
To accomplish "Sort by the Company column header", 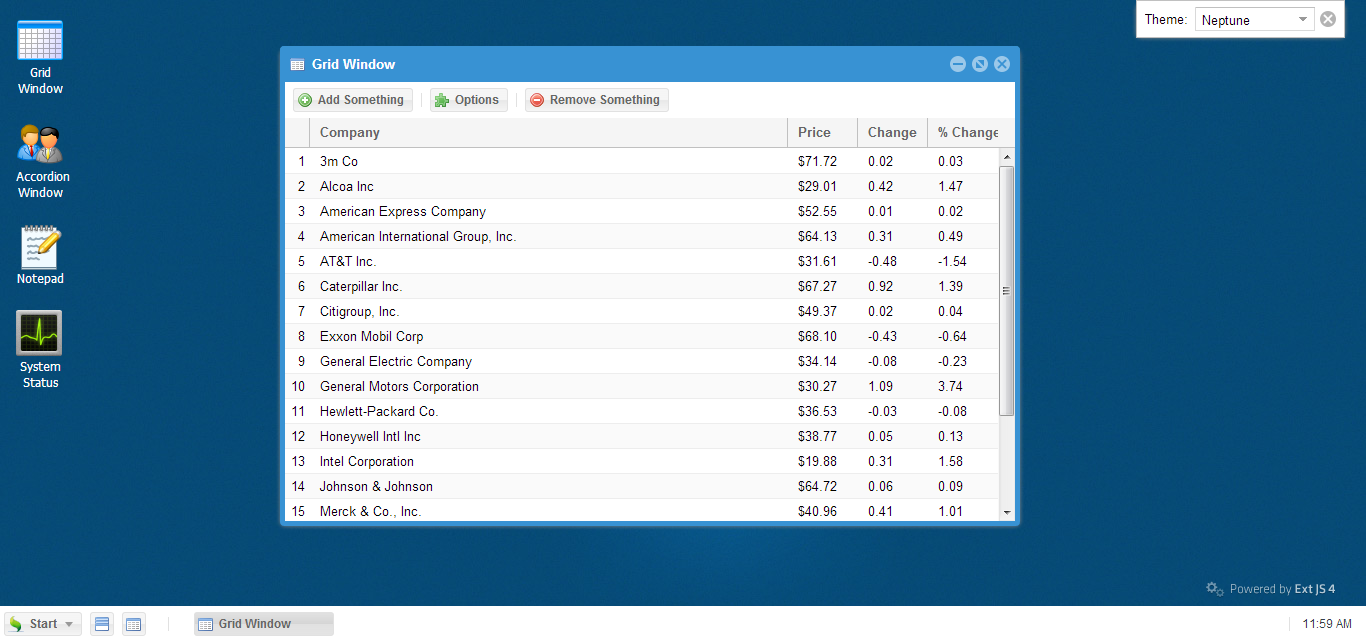I will 549,132.
